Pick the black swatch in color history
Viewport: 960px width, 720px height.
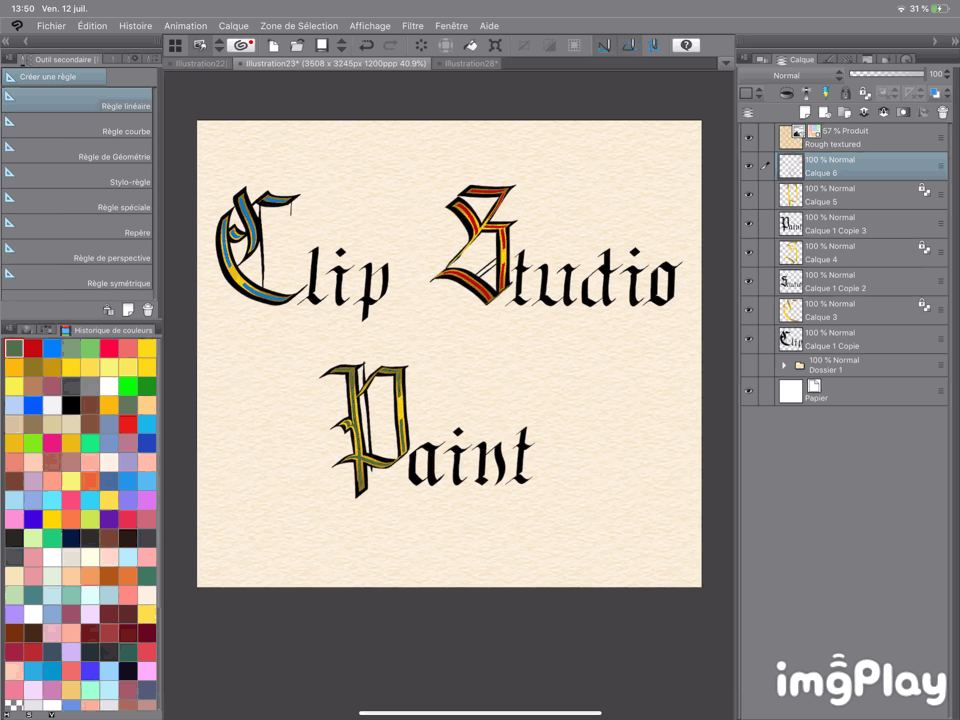71,405
